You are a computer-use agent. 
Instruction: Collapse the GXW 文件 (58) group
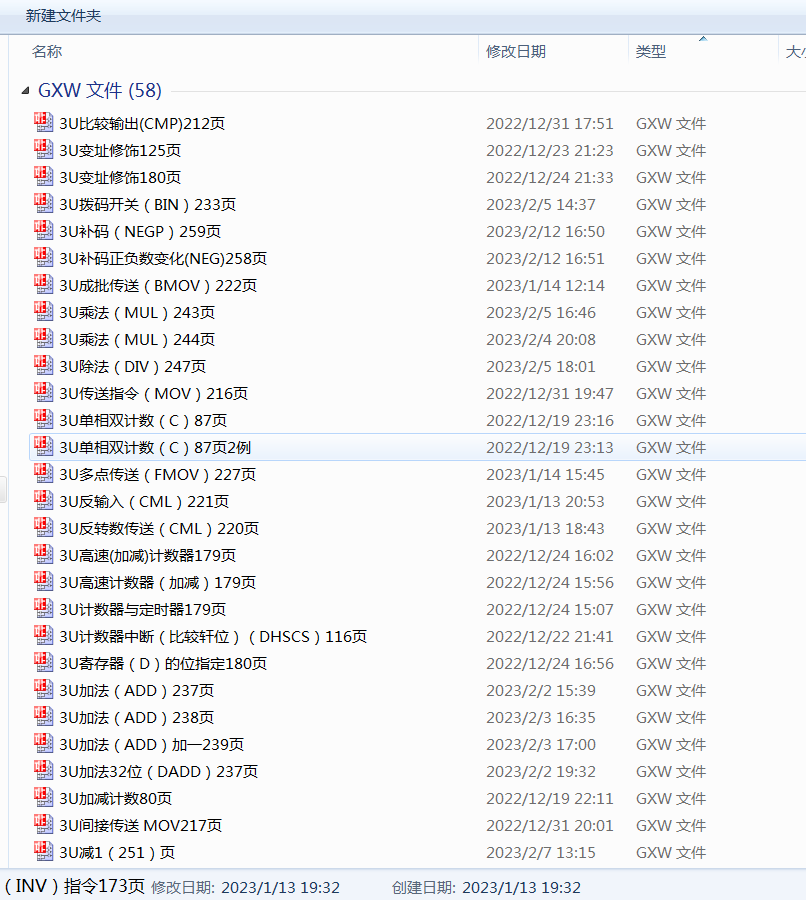click(x=25, y=91)
